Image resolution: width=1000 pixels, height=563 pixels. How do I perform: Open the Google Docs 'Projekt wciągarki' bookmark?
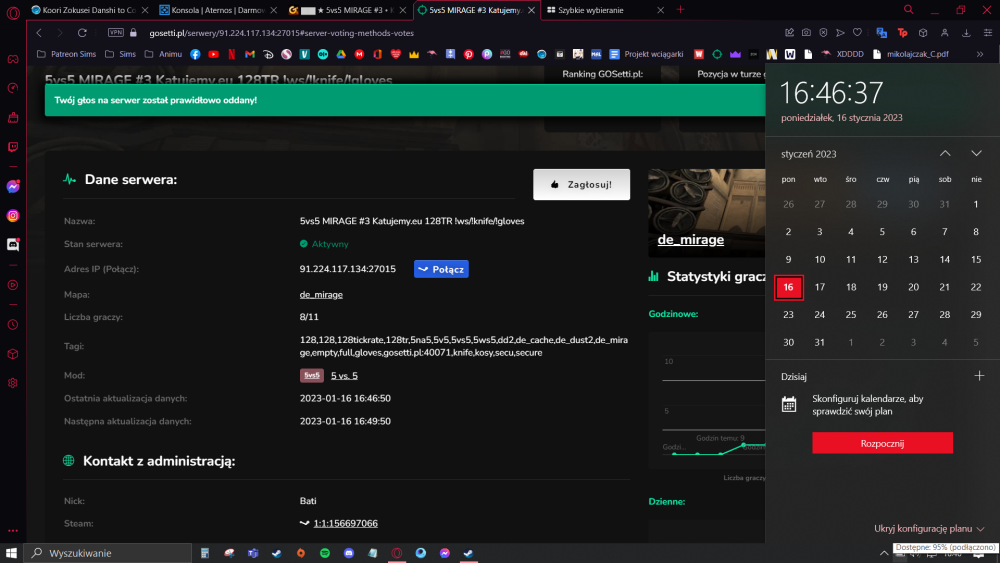point(647,54)
